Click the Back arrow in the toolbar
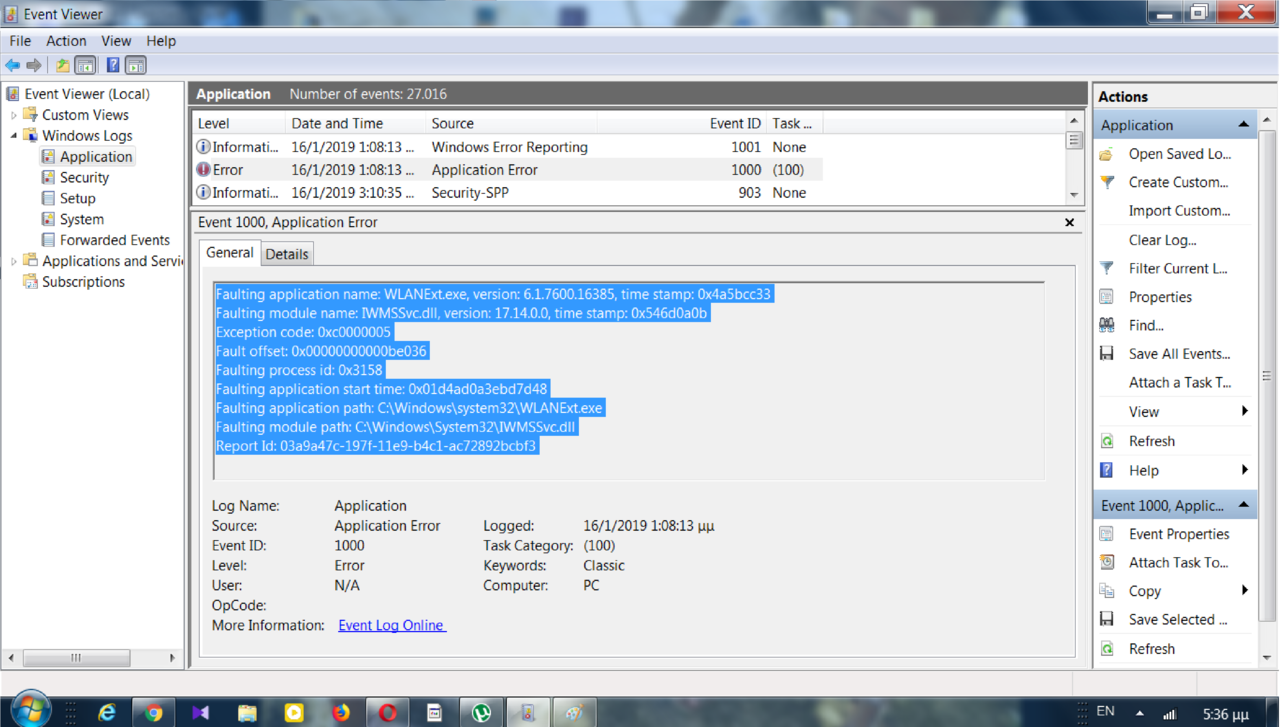 [x=13, y=66]
